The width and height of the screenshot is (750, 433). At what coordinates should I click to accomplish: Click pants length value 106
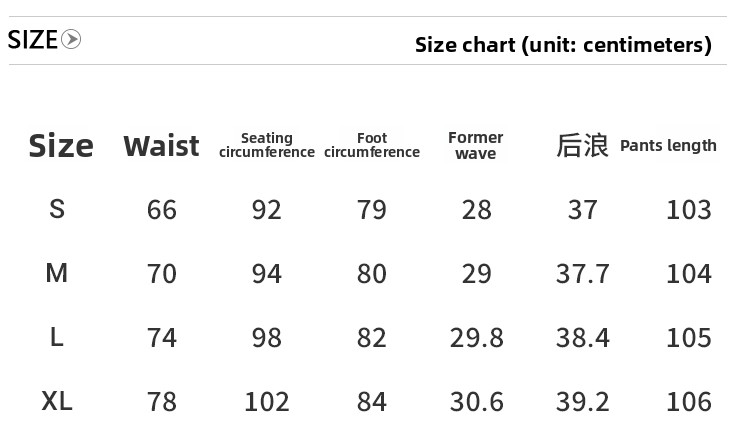(x=689, y=402)
